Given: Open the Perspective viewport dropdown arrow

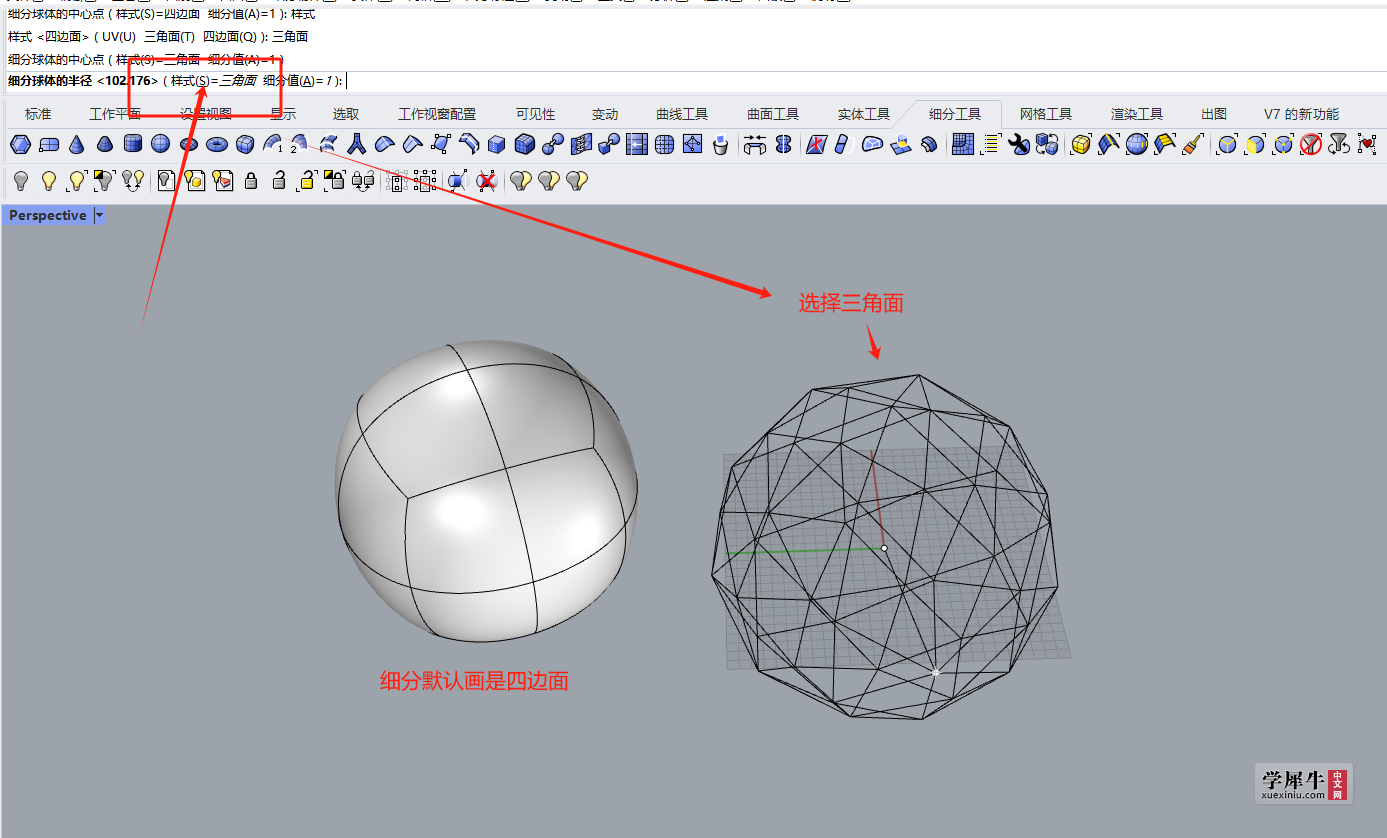Looking at the screenshot, I should tap(99, 216).
